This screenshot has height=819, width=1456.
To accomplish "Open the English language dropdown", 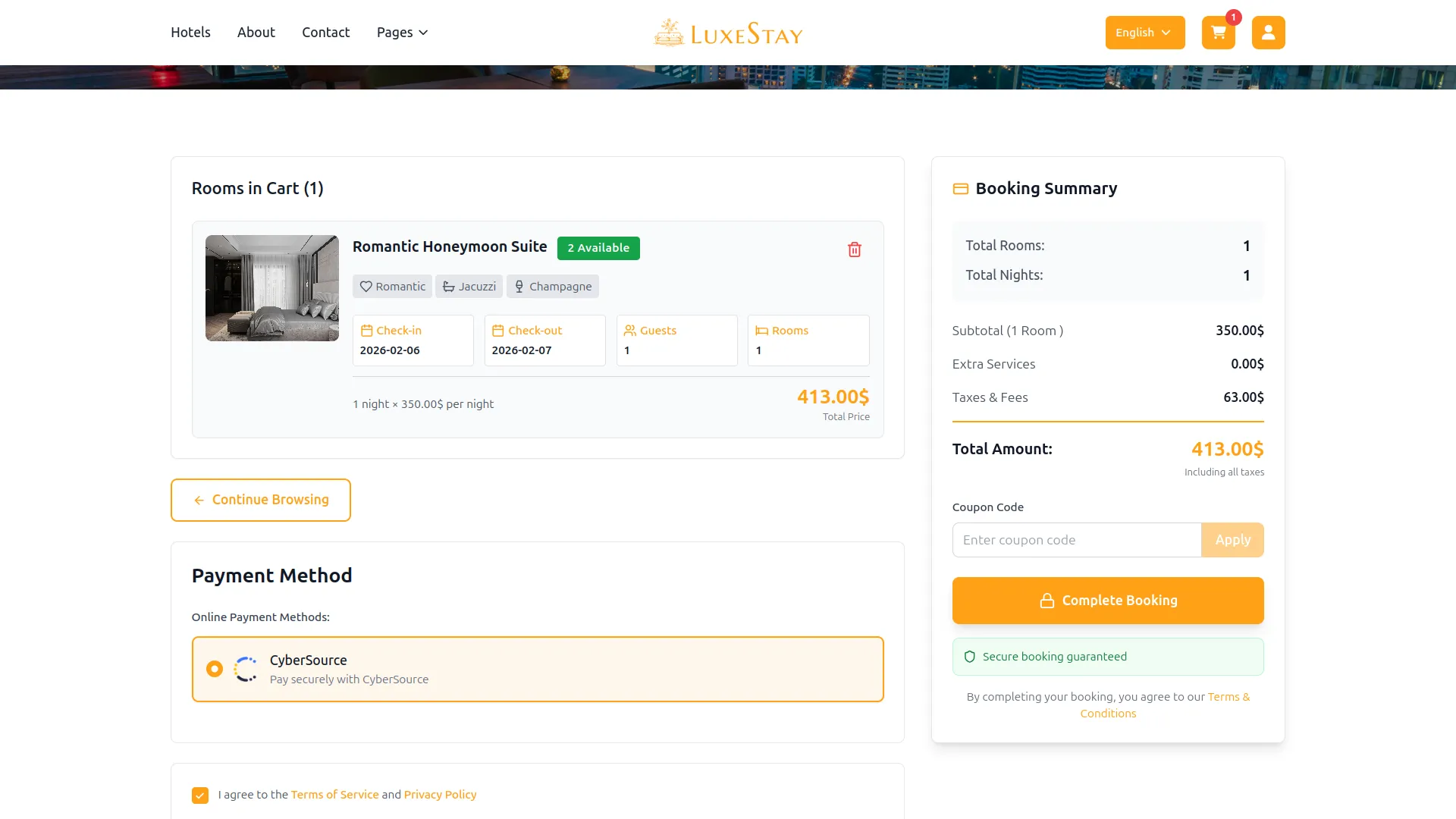I will (x=1144, y=33).
